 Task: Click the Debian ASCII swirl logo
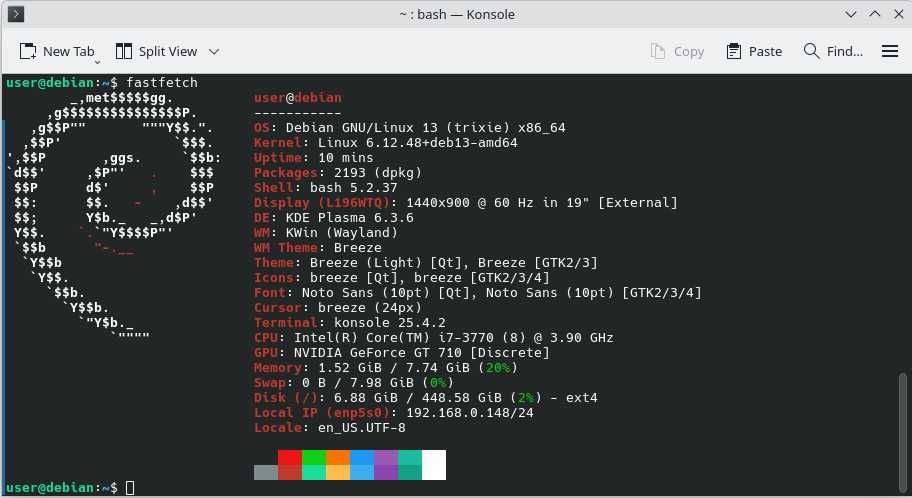pyautogui.click(x=114, y=218)
